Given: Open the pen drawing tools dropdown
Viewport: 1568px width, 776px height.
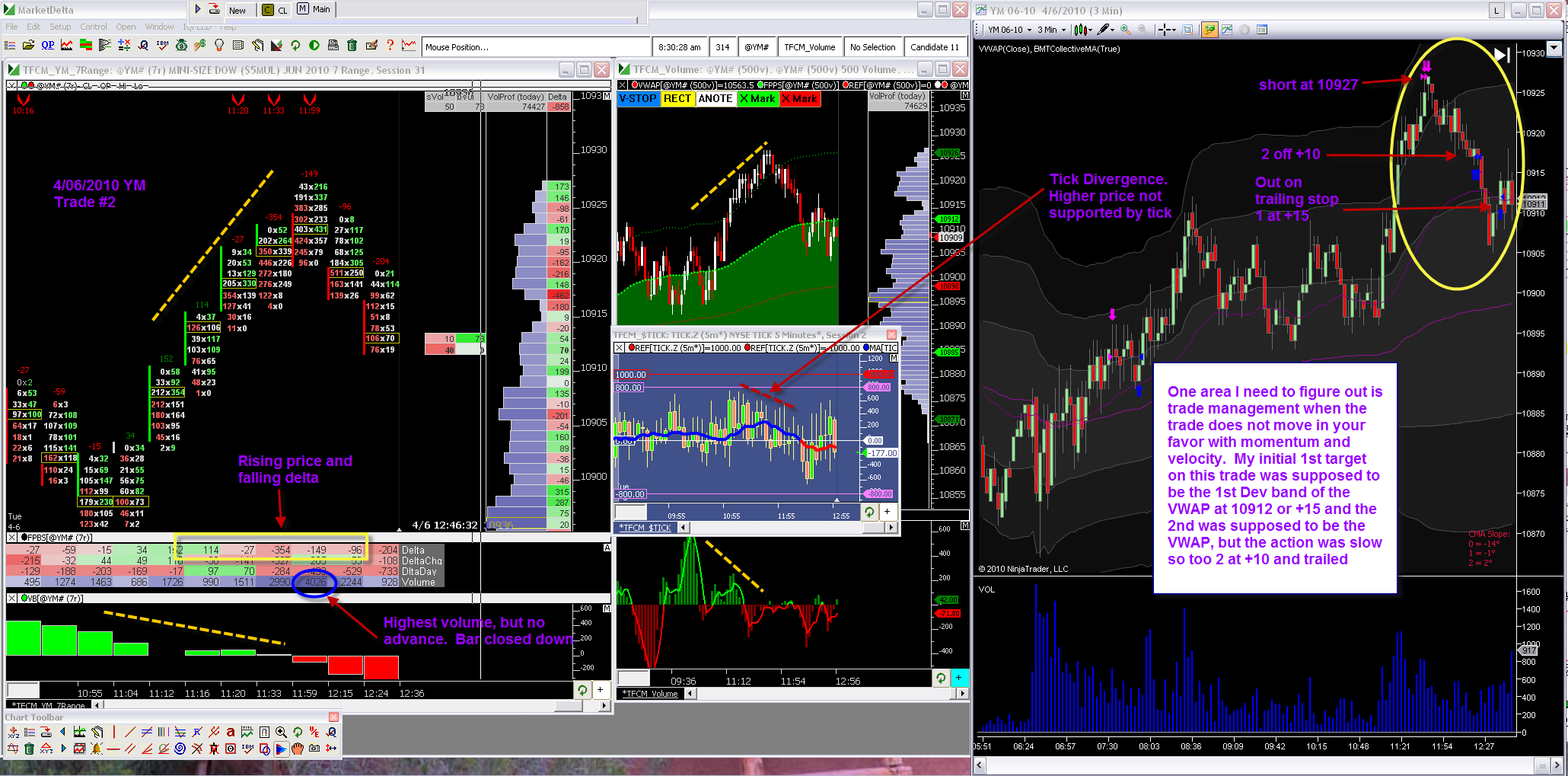Looking at the screenshot, I should (x=1106, y=30).
